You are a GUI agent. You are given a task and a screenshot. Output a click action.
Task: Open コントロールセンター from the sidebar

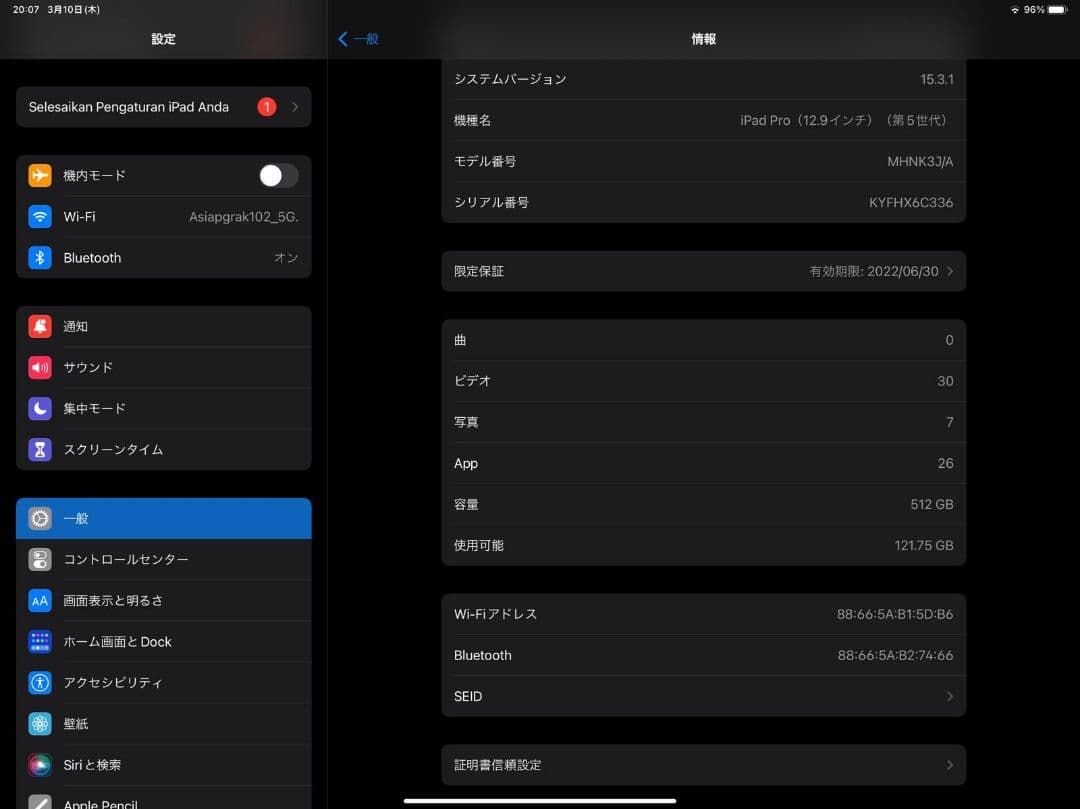(x=163, y=559)
